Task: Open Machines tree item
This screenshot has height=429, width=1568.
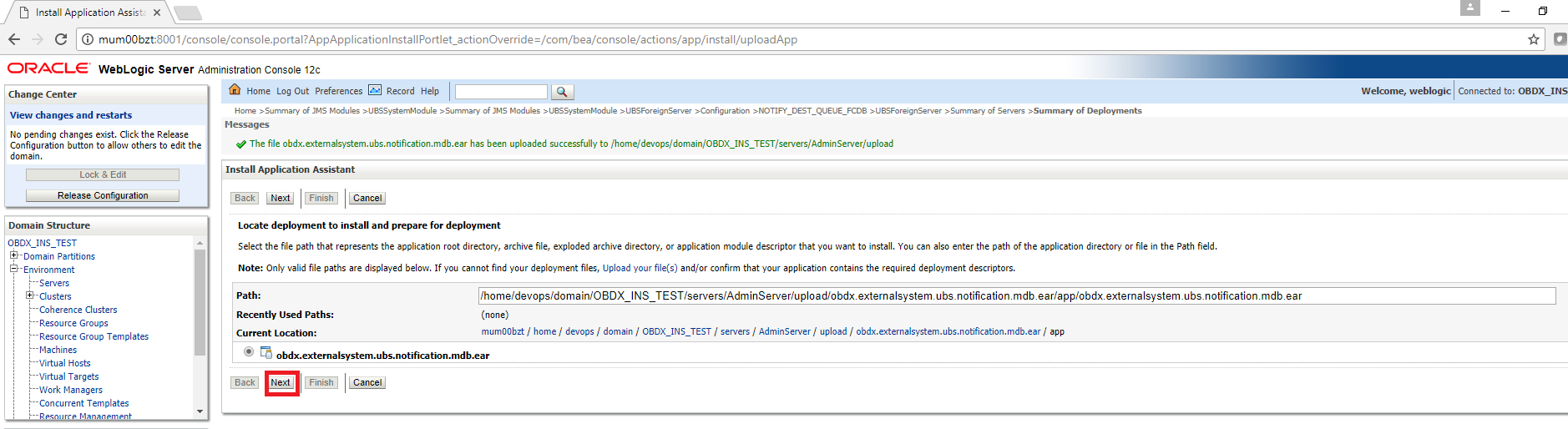Action: click(58, 350)
